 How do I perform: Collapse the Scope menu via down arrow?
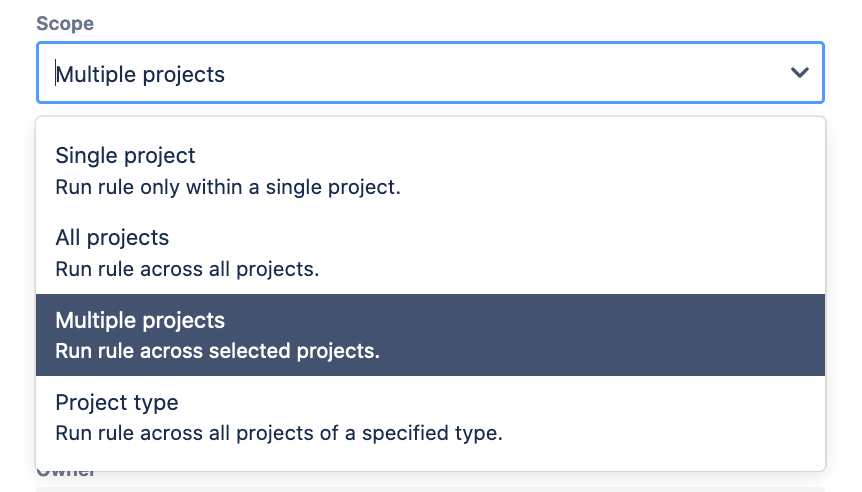click(x=799, y=73)
